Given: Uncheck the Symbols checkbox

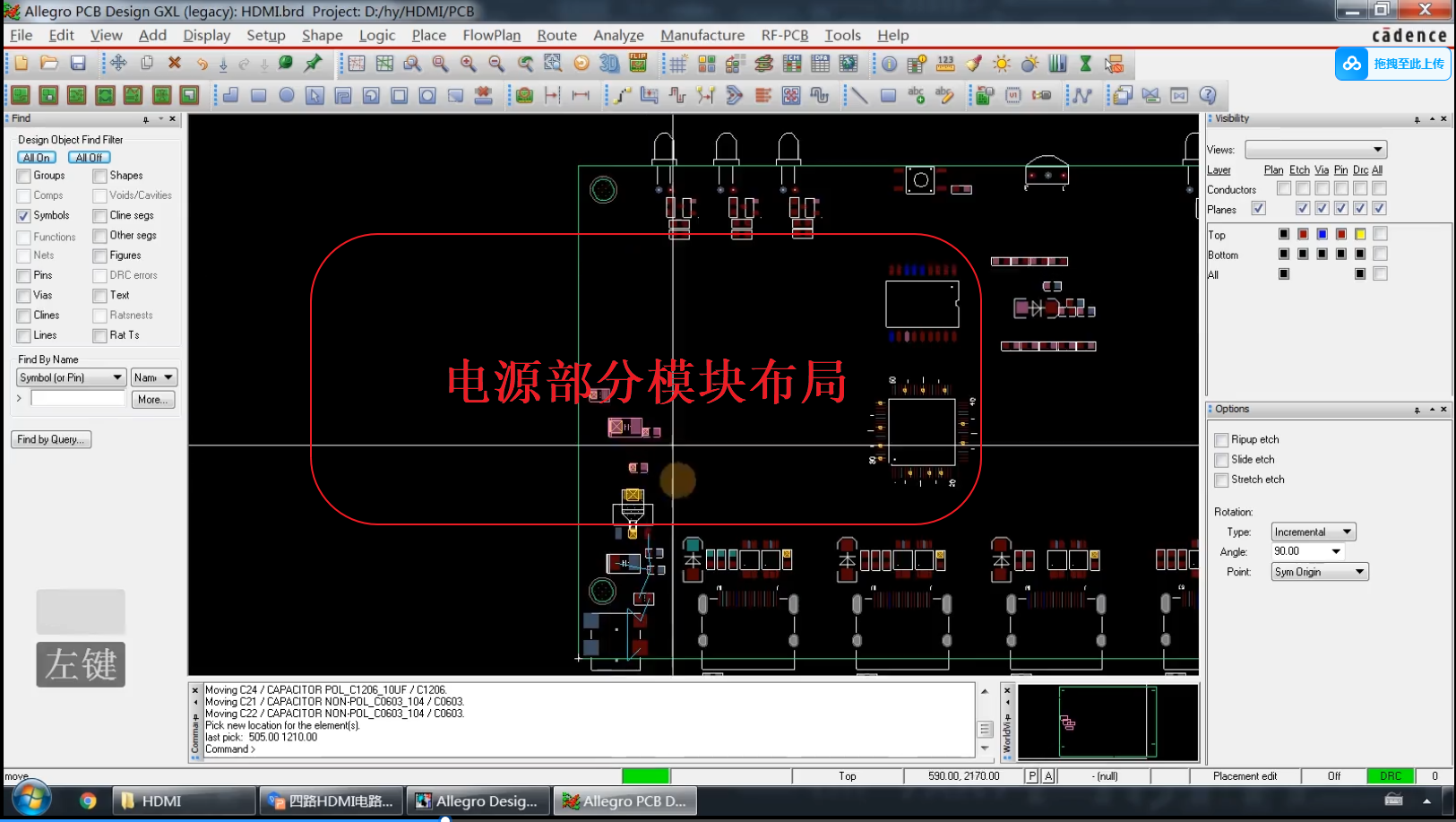Looking at the screenshot, I should [24, 216].
